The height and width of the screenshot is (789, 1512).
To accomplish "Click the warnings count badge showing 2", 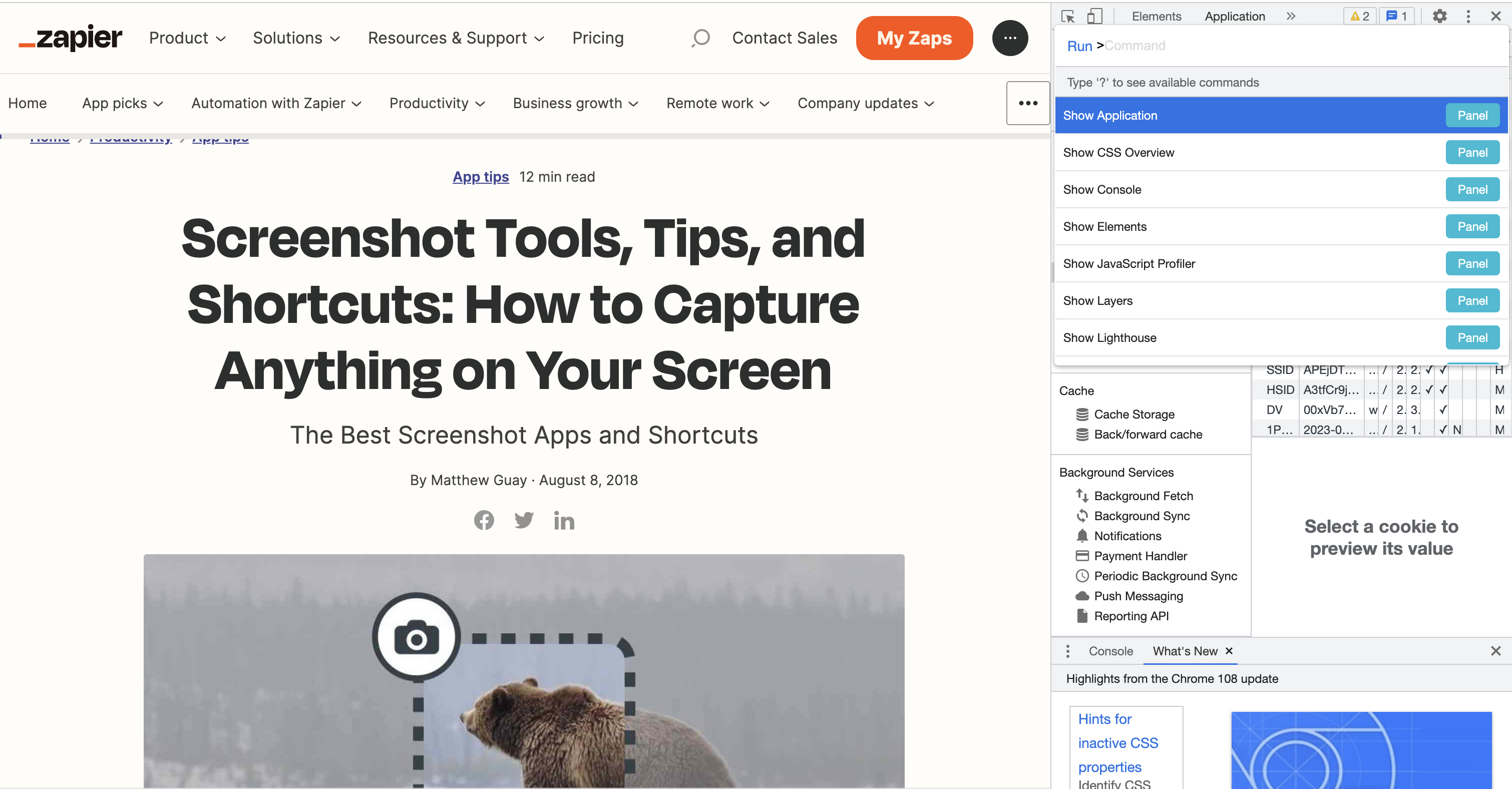I will [1359, 17].
